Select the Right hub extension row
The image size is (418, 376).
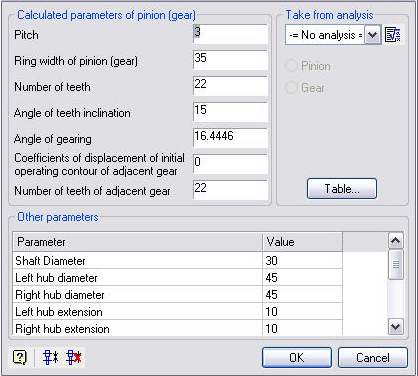point(178,328)
